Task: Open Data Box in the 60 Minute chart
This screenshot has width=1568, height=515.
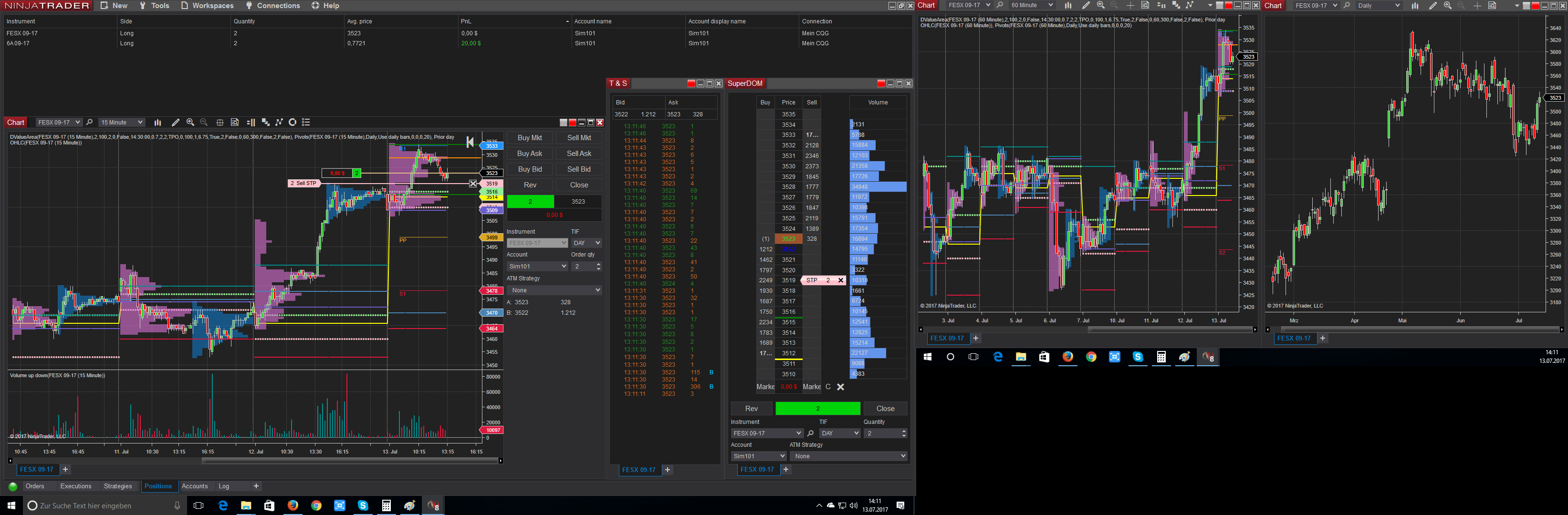Action: tap(1145, 5)
